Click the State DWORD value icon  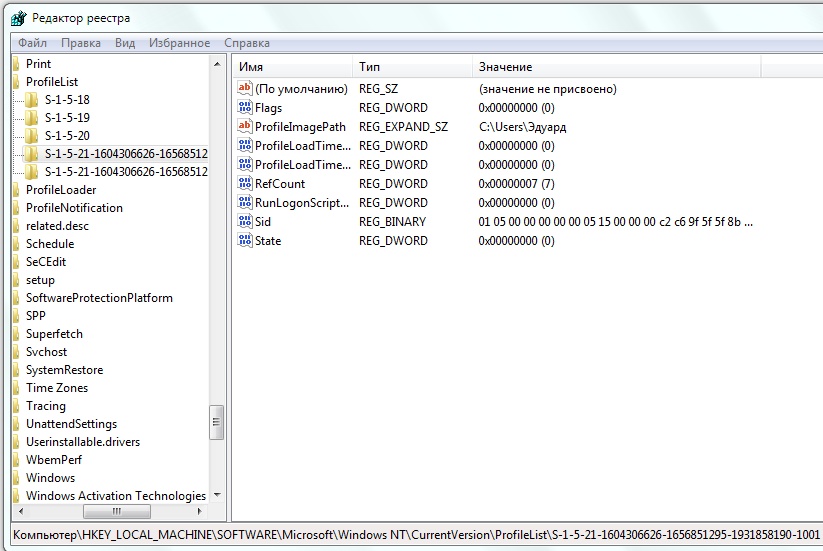(x=245, y=241)
